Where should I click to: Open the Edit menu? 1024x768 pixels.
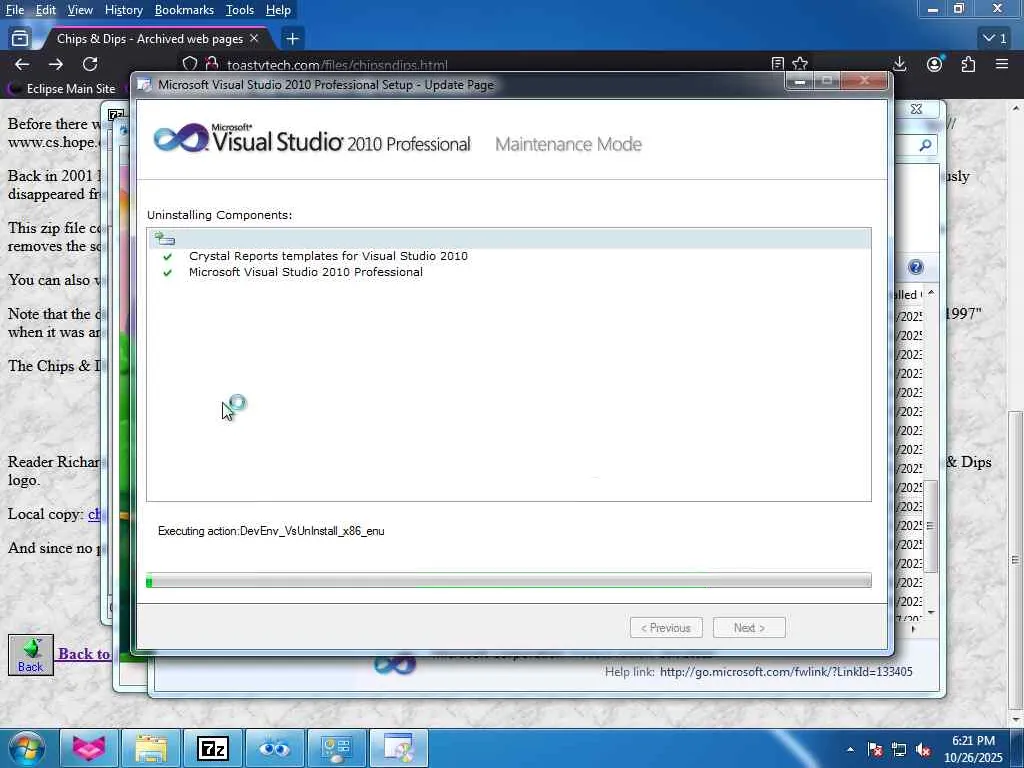(x=46, y=10)
